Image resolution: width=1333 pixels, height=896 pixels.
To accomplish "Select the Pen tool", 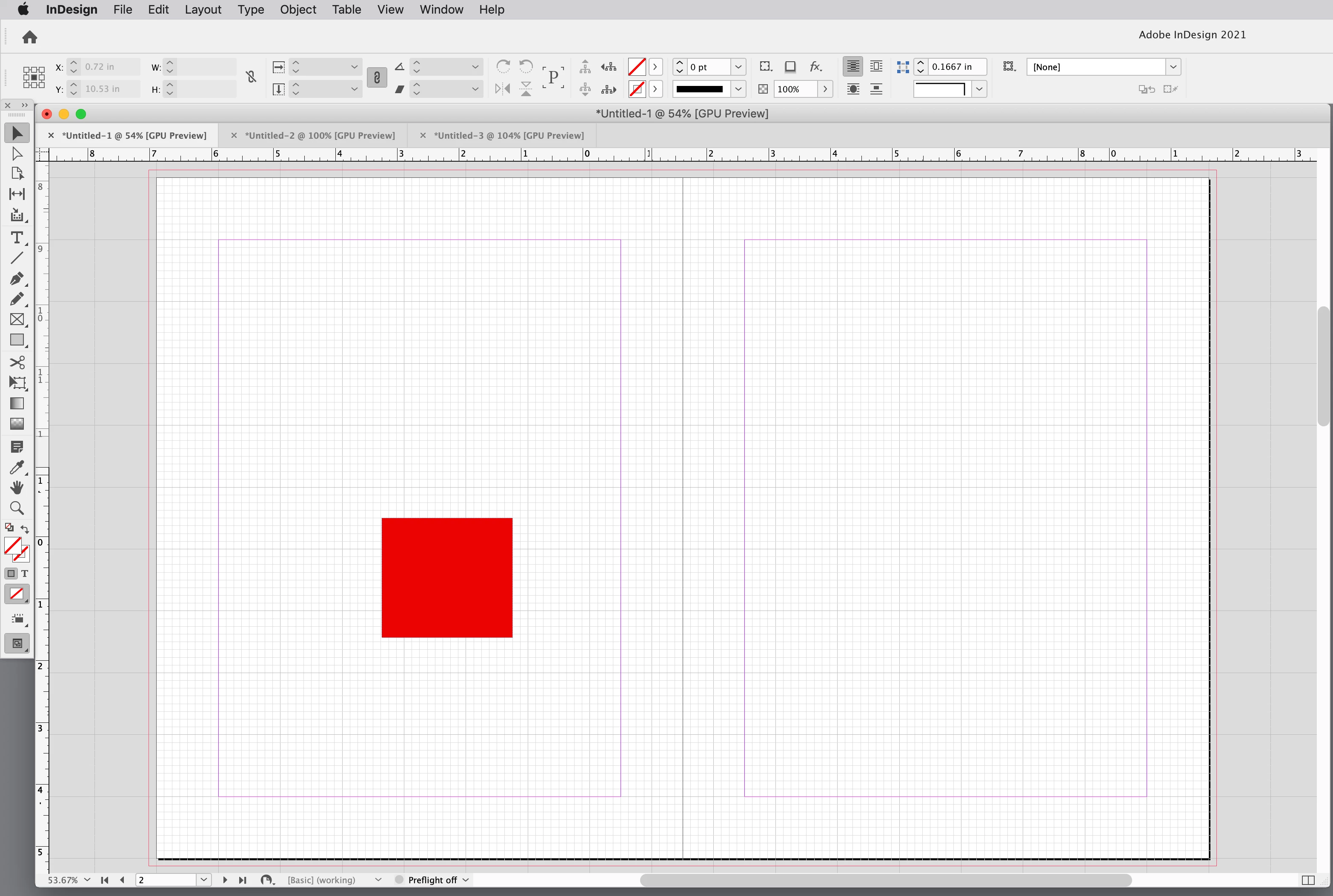I will click(x=17, y=278).
